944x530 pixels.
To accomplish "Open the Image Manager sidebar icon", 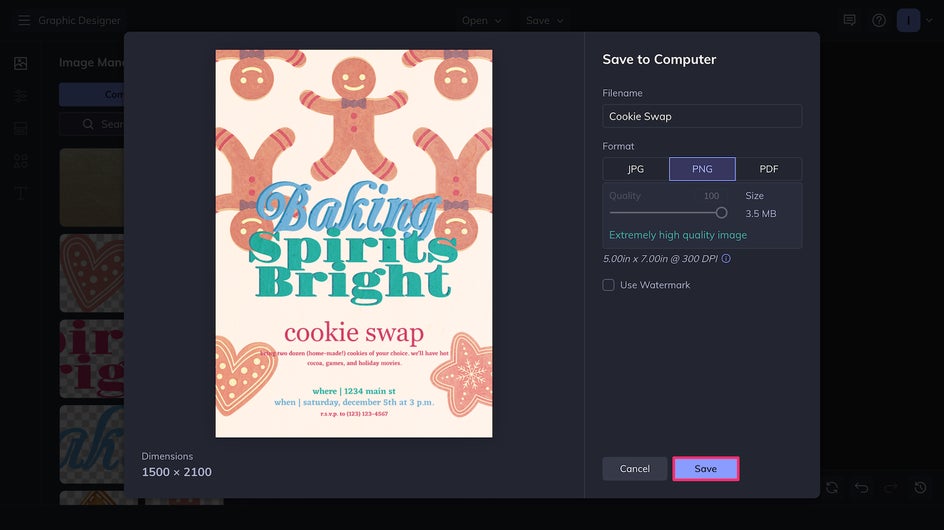I will coord(20,63).
